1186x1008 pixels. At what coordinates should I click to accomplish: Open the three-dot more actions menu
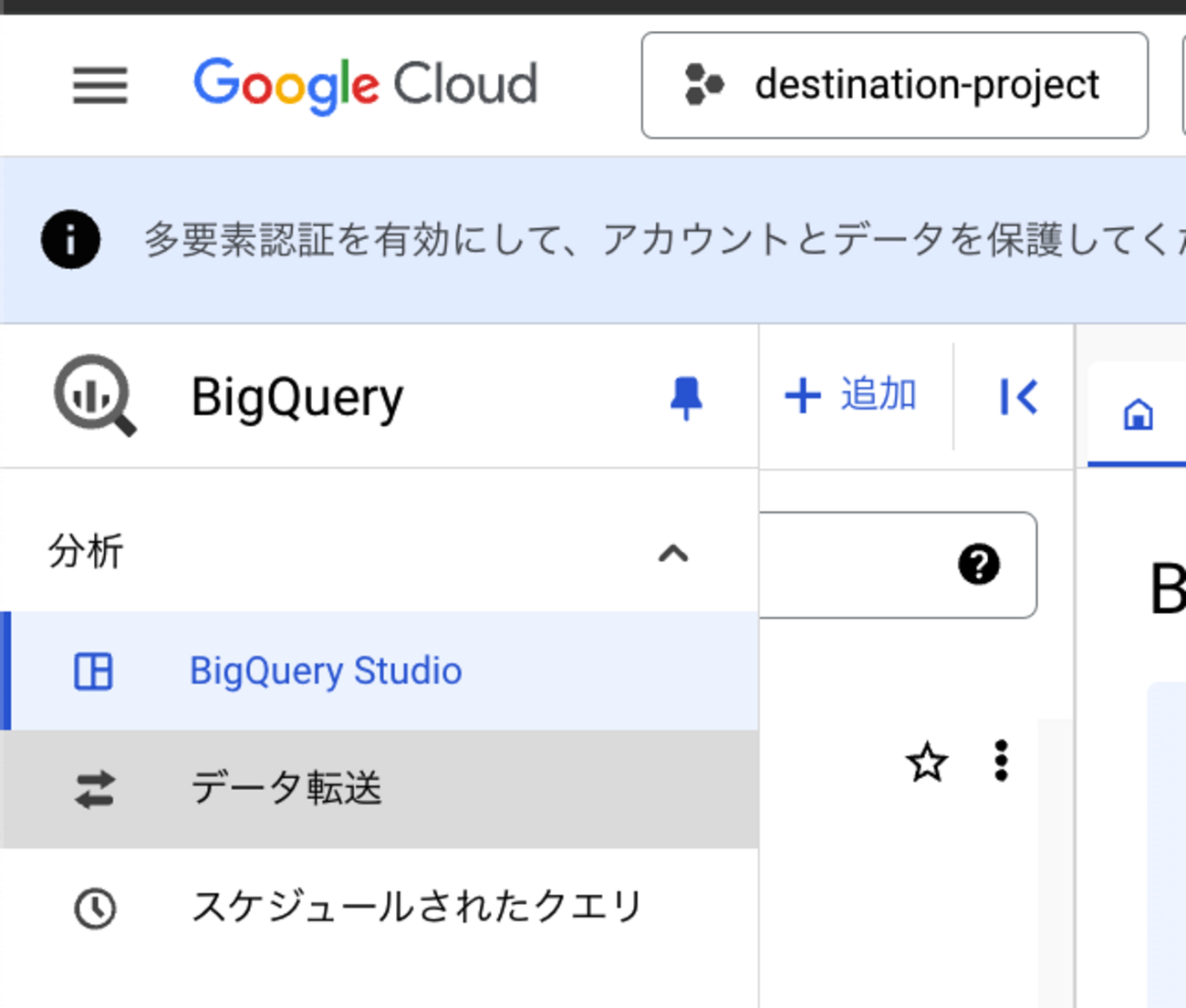coord(1001,761)
